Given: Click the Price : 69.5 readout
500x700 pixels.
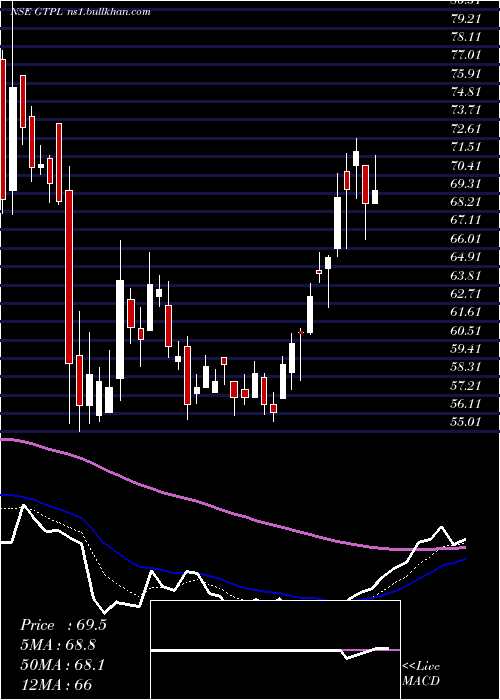Looking at the screenshot, I should tap(63, 625).
